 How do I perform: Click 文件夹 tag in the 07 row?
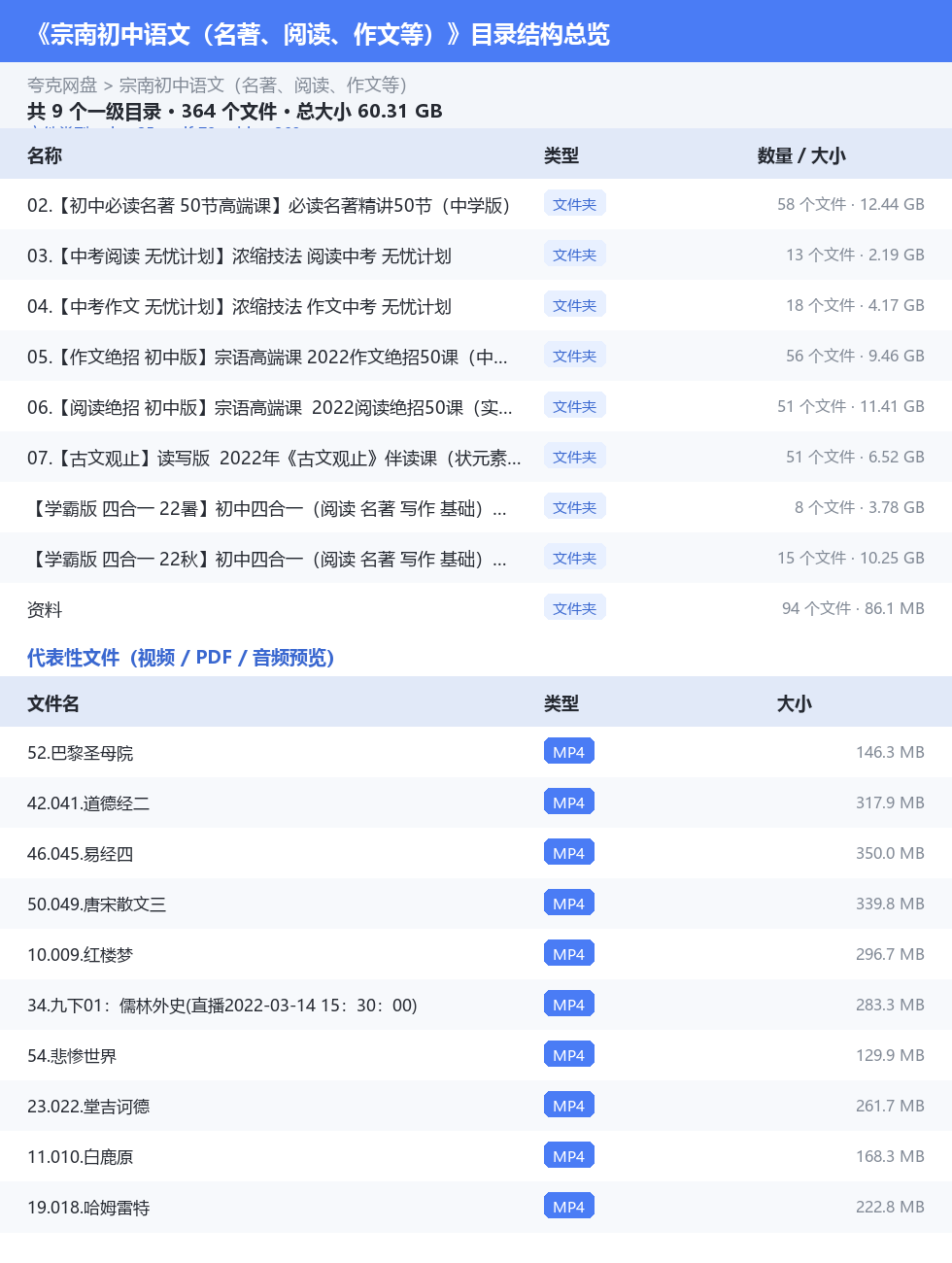click(575, 457)
